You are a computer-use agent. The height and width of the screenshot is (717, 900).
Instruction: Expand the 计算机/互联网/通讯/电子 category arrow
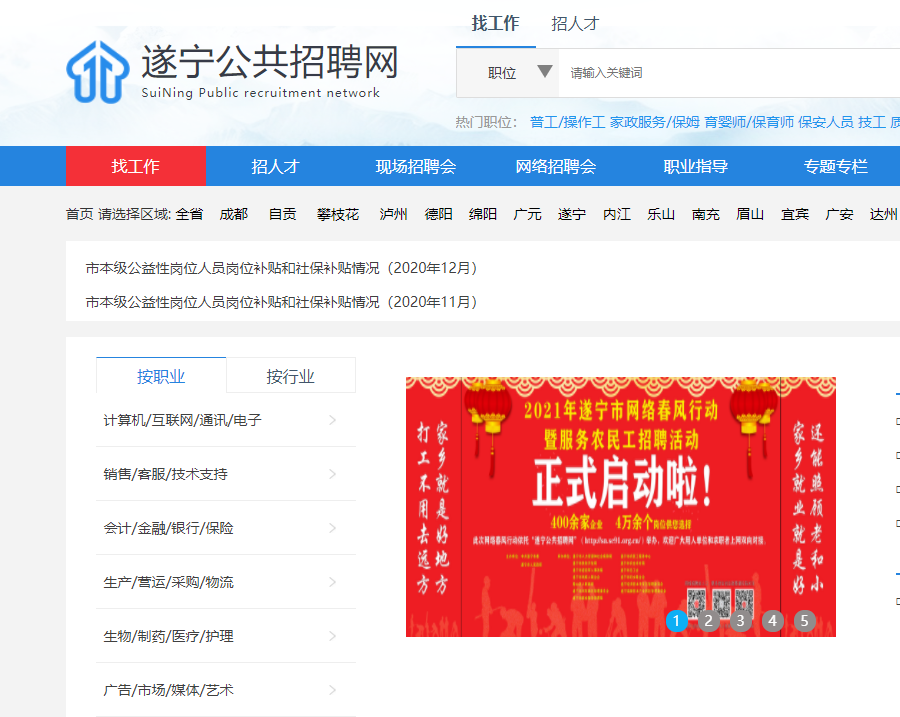tap(332, 420)
